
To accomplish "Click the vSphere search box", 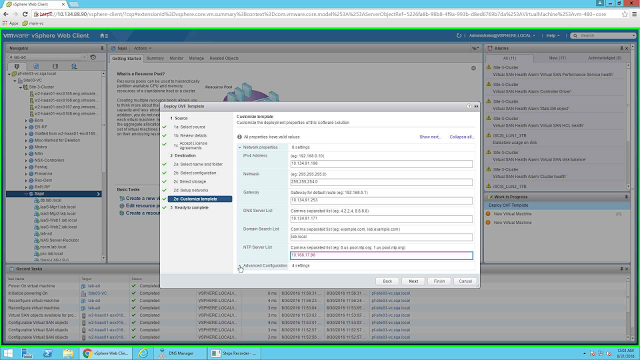I will (603, 36).
